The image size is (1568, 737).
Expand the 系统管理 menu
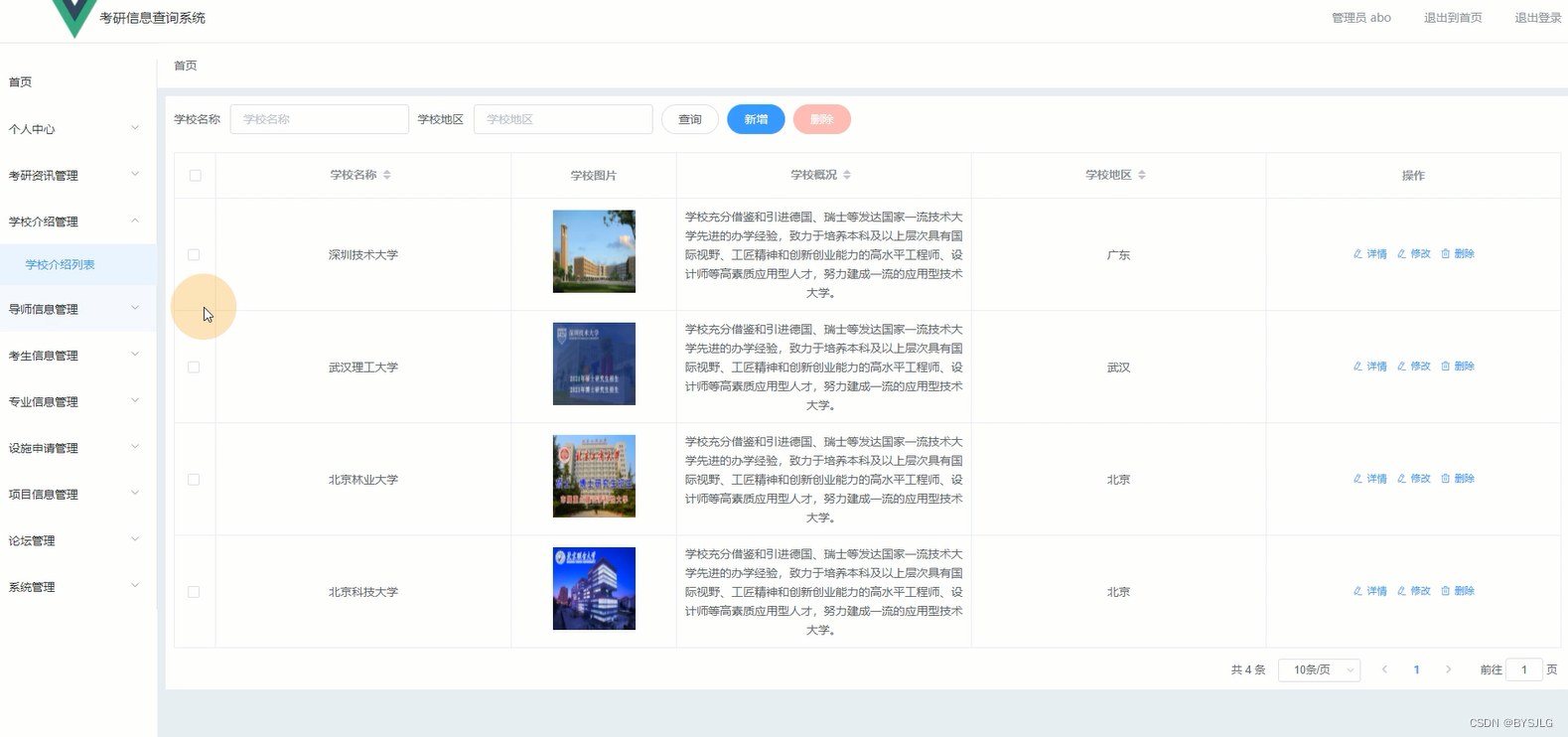[77, 587]
